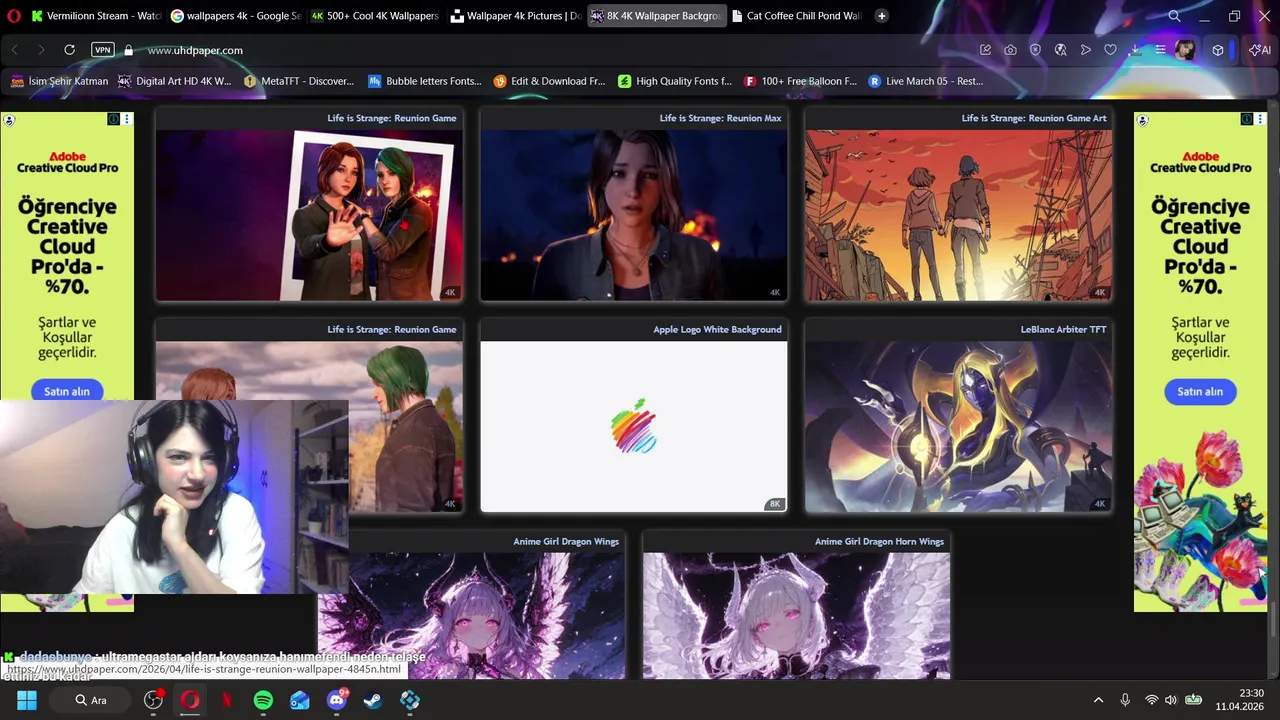Open Bubble letters Fonts bookmark
Image resolution: width=1280 pixels, height=720 pixels.
pyautogui.click(x=424, y=81)
